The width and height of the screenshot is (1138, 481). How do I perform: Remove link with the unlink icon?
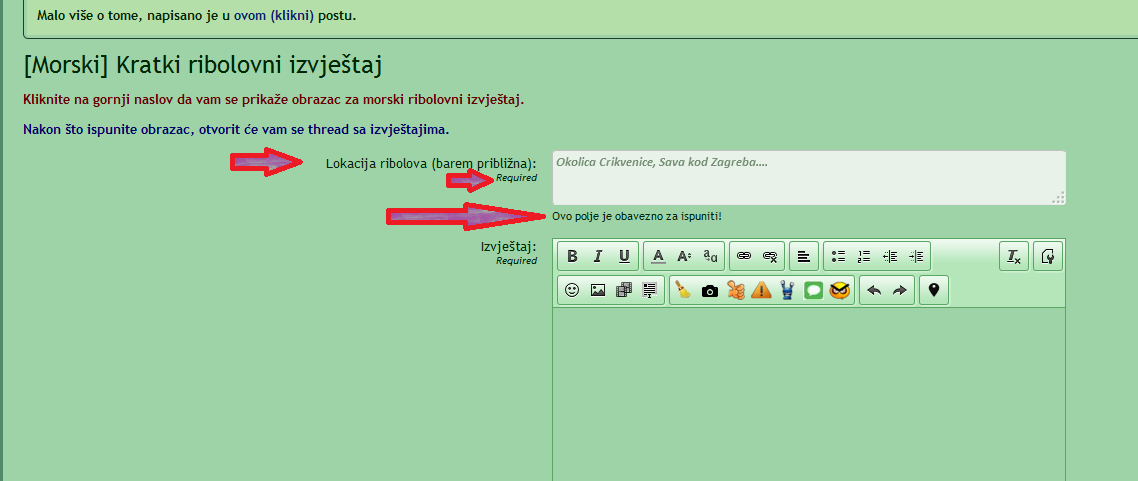[770, 256]
